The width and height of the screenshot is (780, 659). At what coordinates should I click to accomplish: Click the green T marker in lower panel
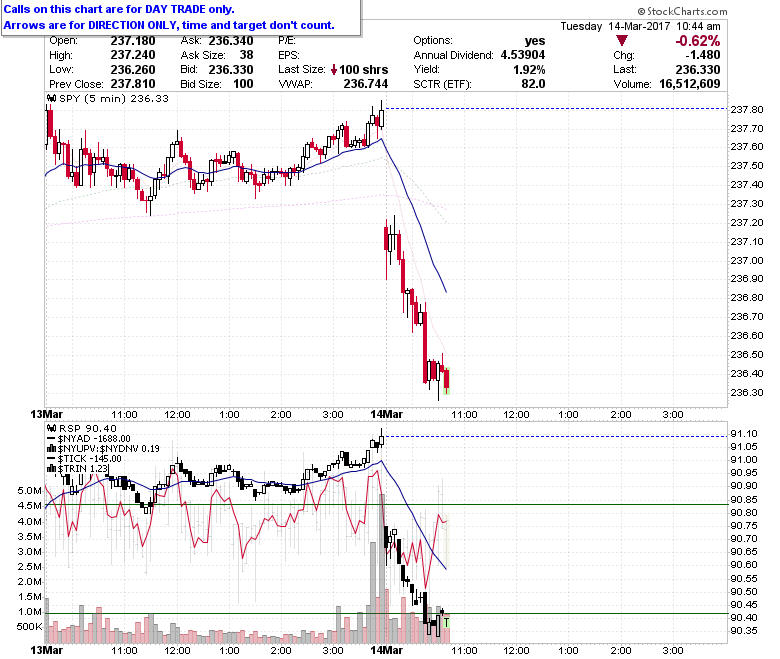pyautogui.click(x=446, y=622)
